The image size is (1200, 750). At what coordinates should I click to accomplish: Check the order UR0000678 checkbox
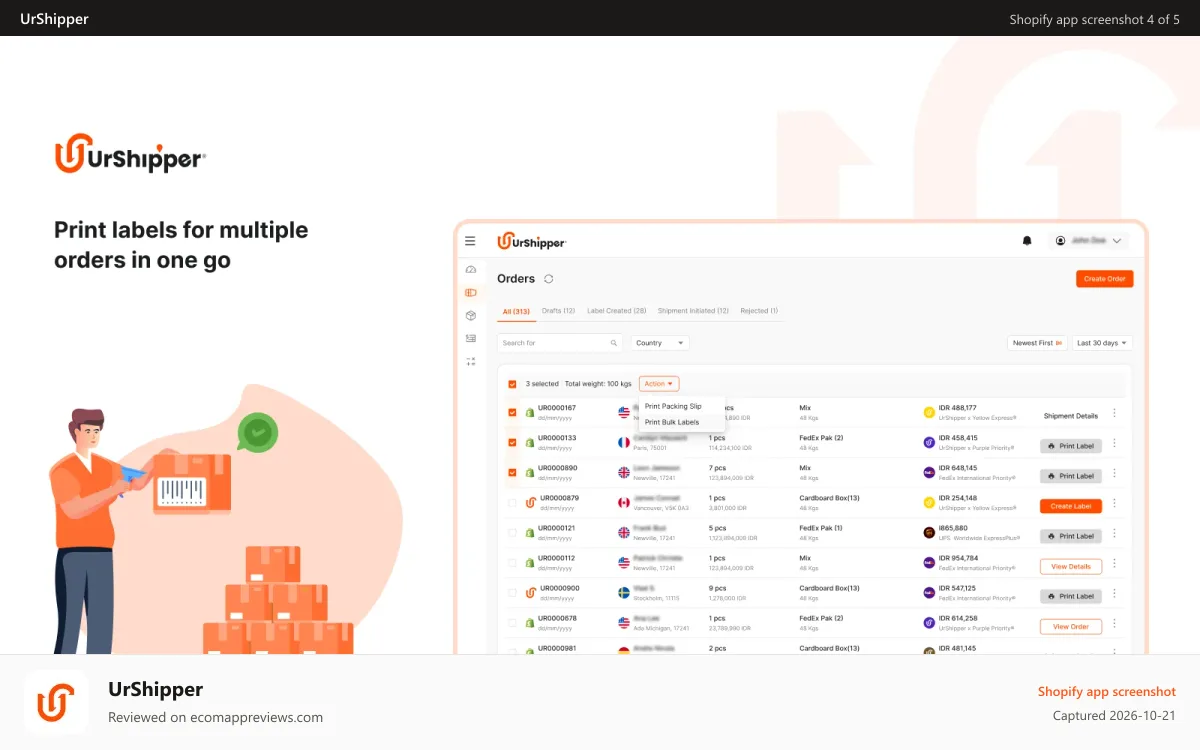pos(512,622)
